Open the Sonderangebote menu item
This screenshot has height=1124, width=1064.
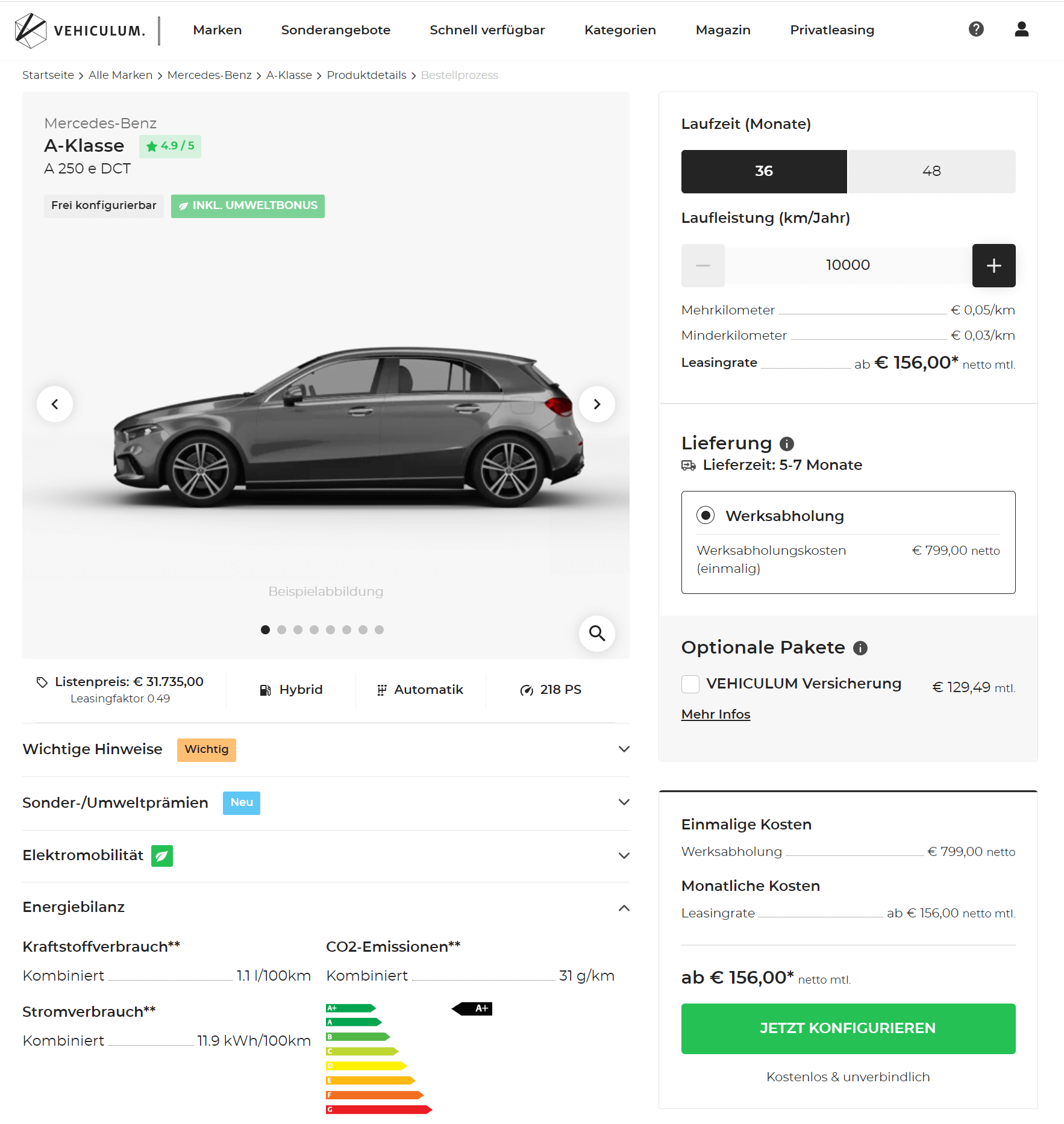(x=336, y=30)
